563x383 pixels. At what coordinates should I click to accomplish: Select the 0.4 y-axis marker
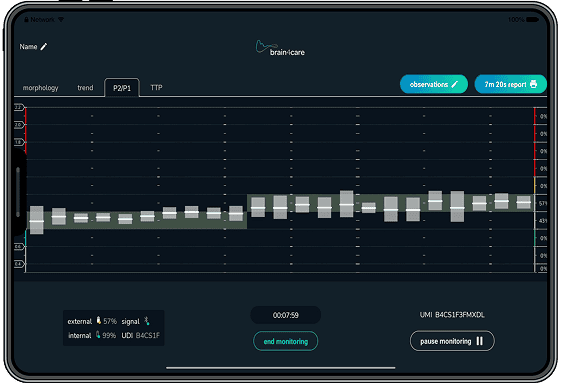(x=19, y=264)
